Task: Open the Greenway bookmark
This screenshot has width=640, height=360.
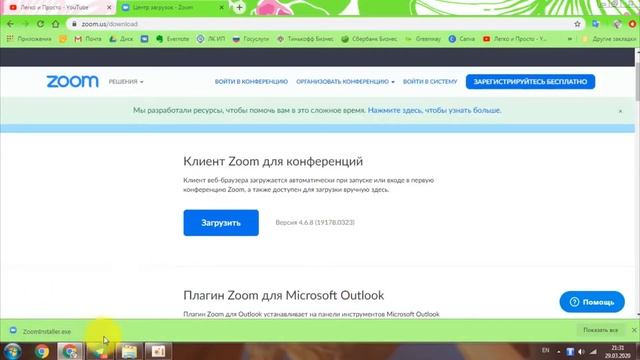Action: (x=423, y=39)
